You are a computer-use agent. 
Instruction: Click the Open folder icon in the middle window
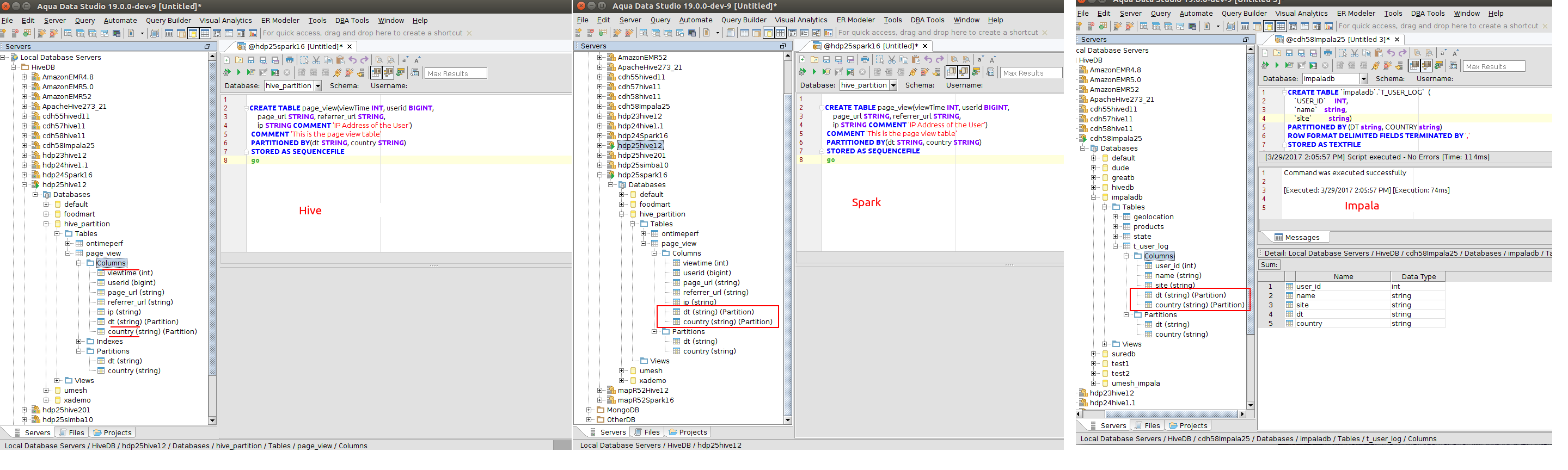tap(814, 60)
